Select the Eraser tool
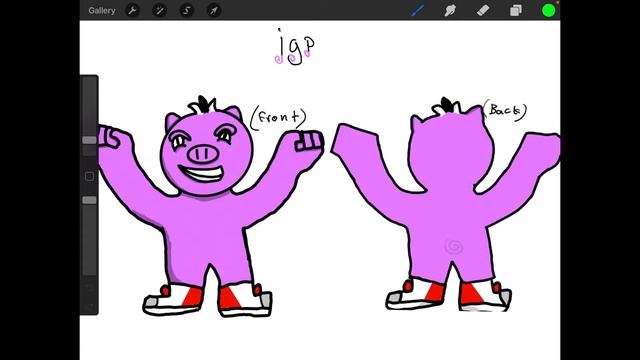Screen dimensions: 640x360 (x=483, y=11)
